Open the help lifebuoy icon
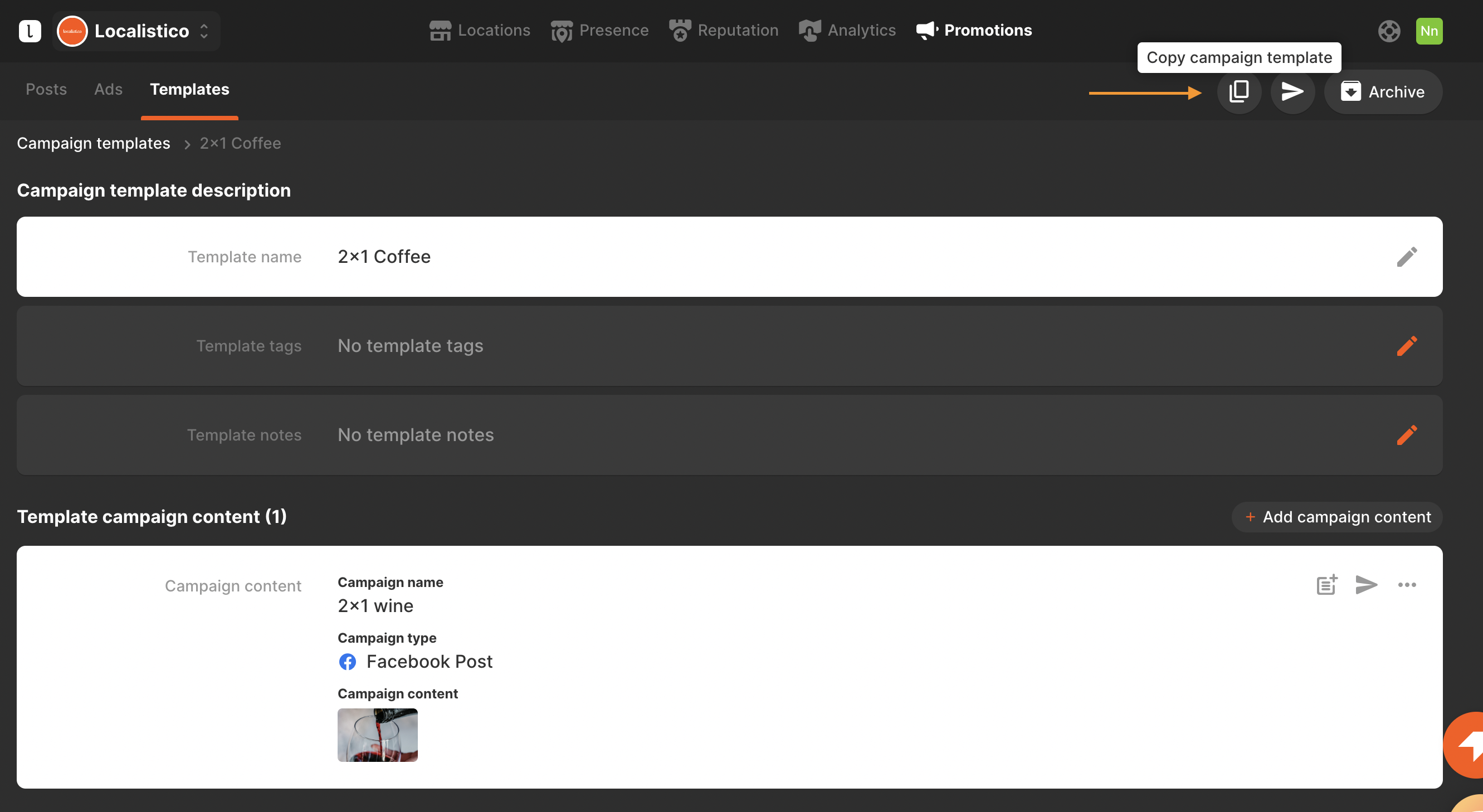Image resolution: width=1483 pixels, height=812 pixels. [x=1389, y=31]
